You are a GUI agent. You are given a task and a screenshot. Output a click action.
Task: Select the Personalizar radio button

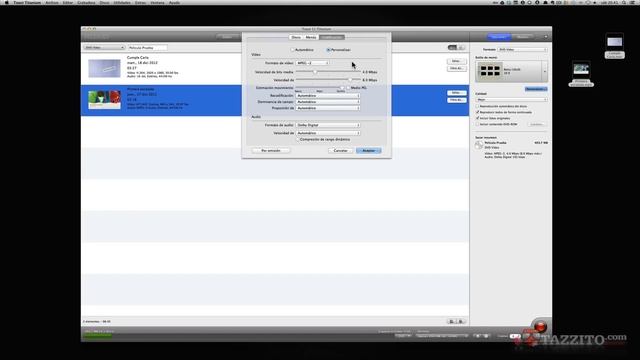[x=328, y=50]
